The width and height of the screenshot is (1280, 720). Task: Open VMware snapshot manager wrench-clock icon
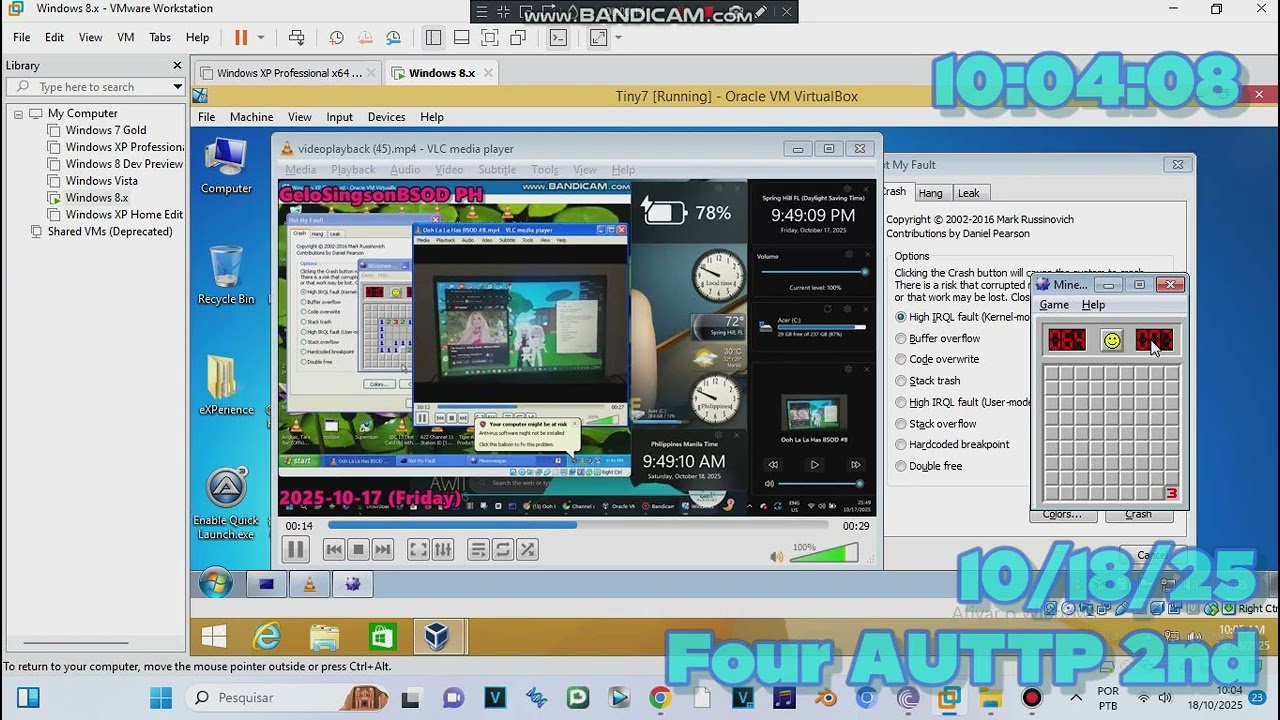point(394,38)
